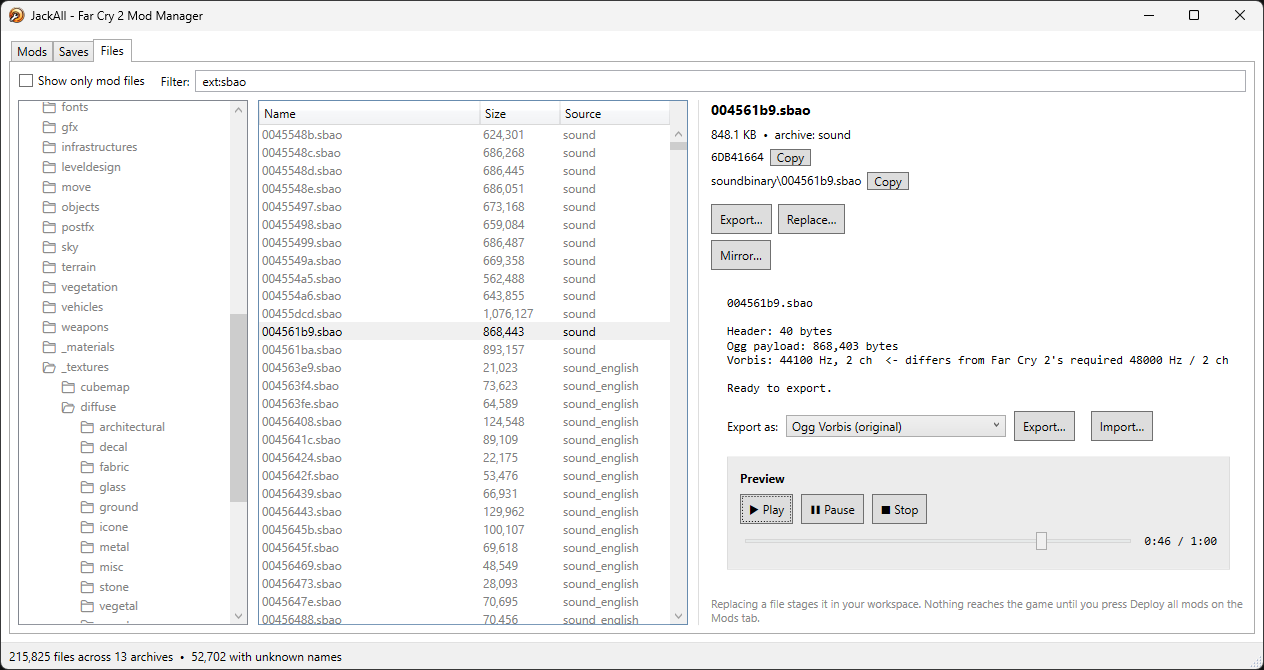Click the Import... button

tap(1122, 426)
